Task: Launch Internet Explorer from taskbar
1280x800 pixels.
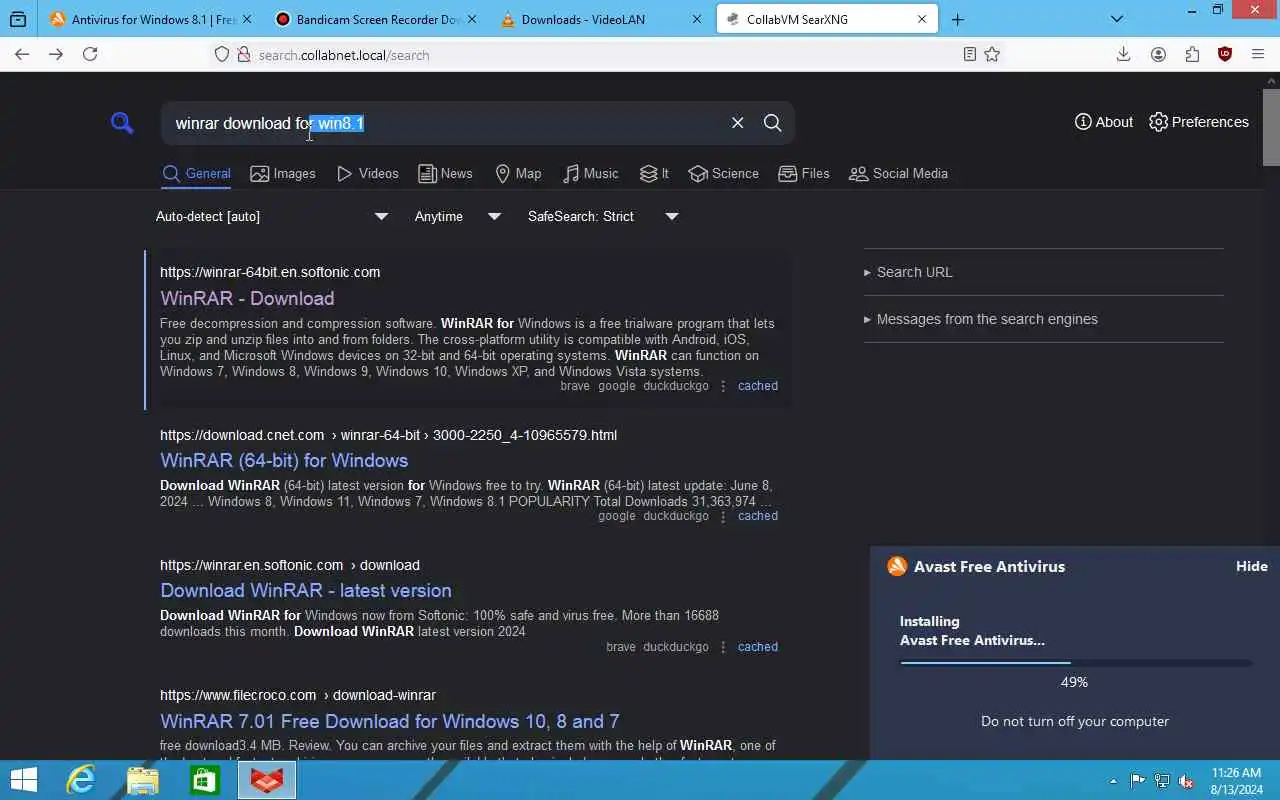Action: (80, 780)
